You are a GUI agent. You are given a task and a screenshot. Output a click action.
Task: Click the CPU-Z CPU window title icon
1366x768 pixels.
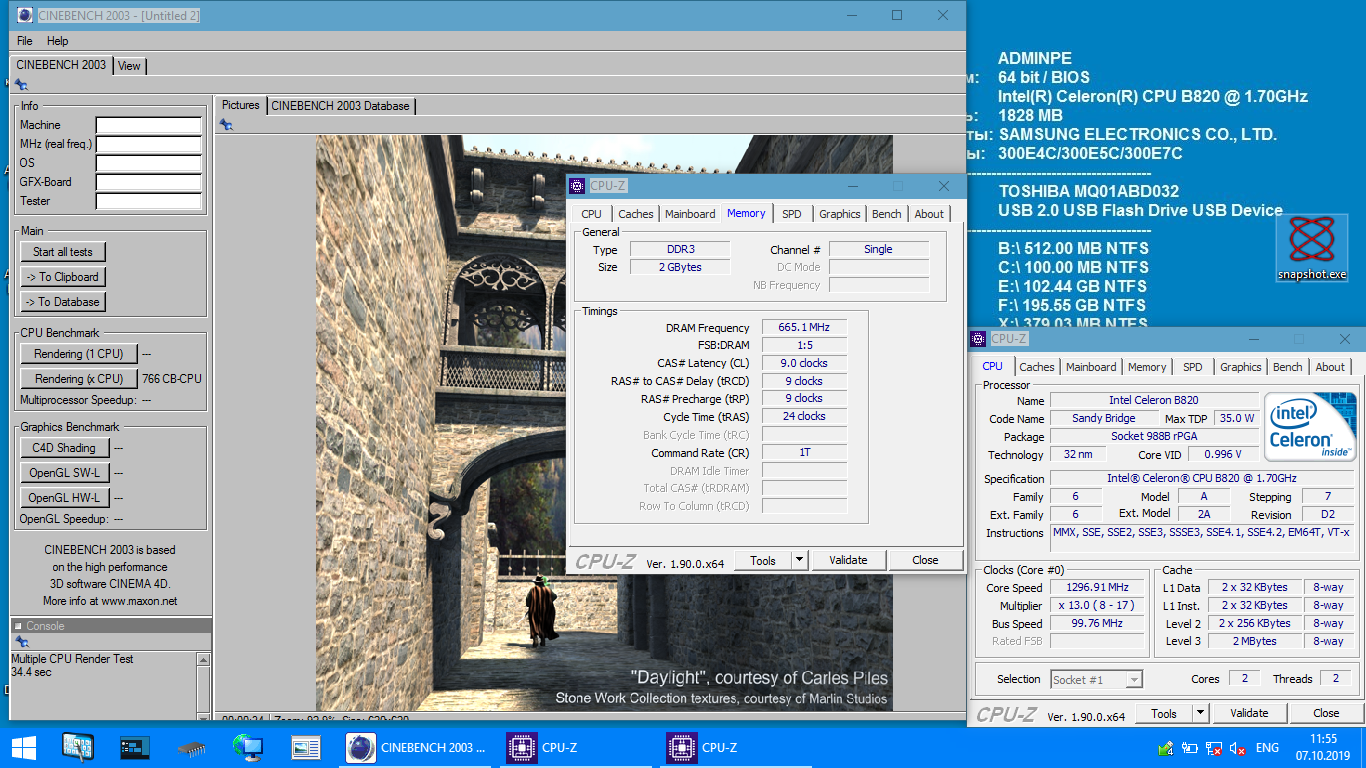coord(978,339)
